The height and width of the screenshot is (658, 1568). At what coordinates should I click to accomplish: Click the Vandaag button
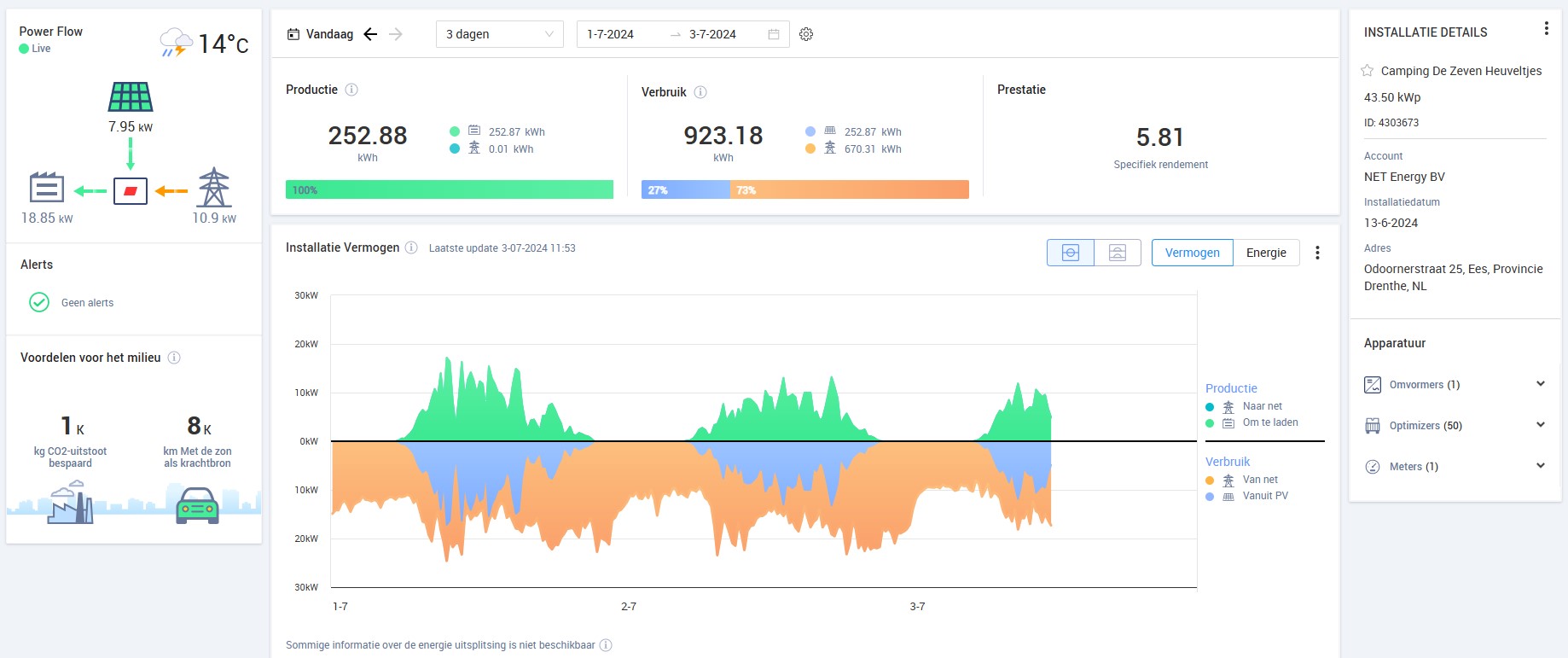pos(321,34)
